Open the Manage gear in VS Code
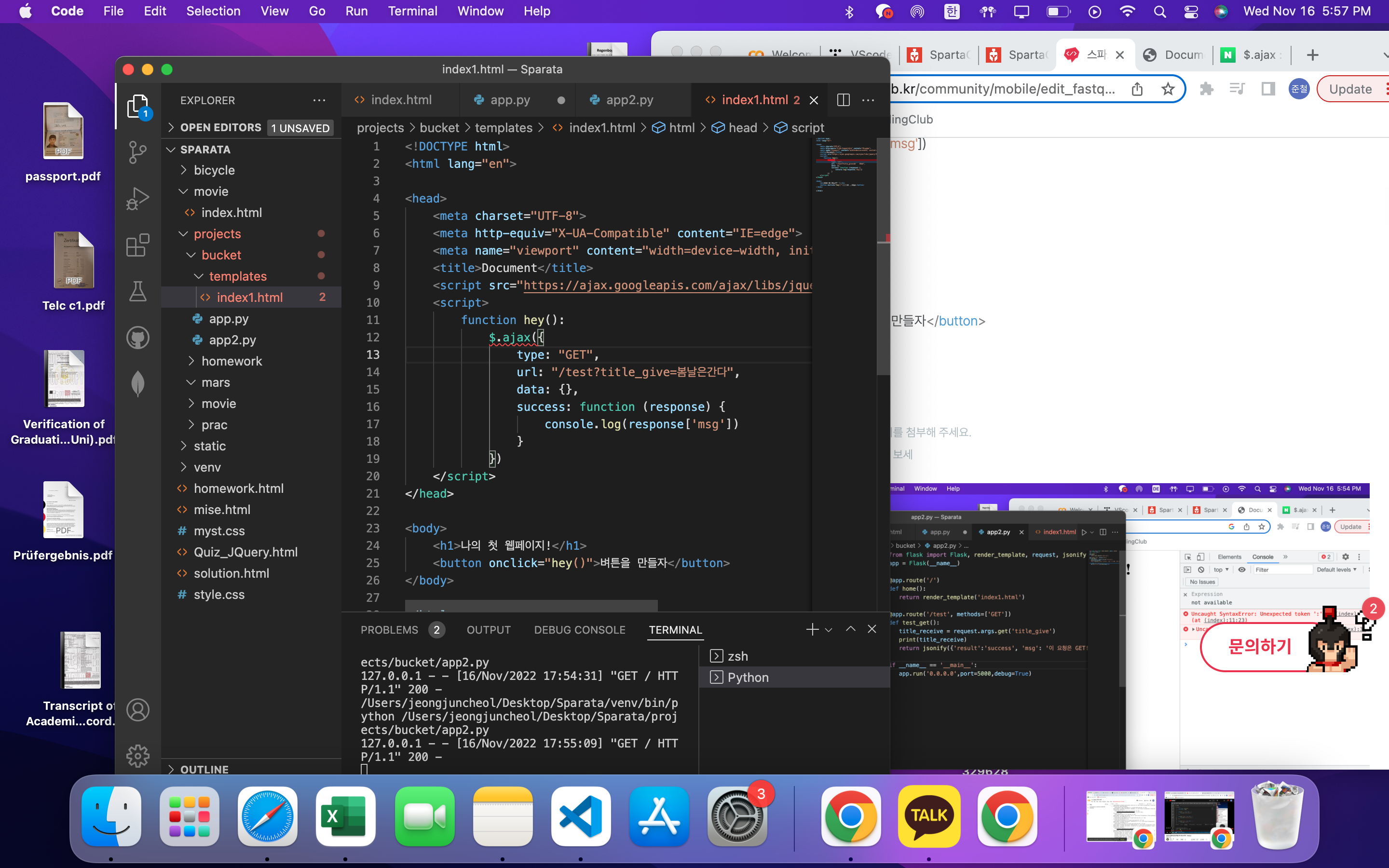This screenshot has width=1389, height=868. (138, 756)
